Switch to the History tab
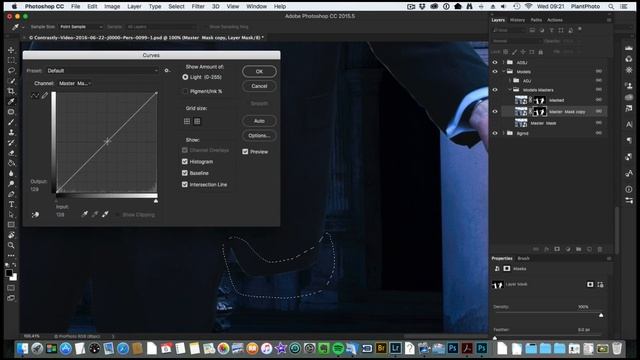This screenshot has height=360, width=640. click(x=517, y=20)
